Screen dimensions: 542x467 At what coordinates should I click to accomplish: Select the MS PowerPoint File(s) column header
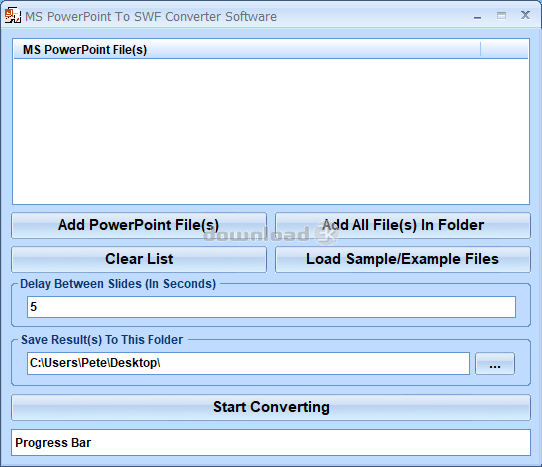pos(247,49)
